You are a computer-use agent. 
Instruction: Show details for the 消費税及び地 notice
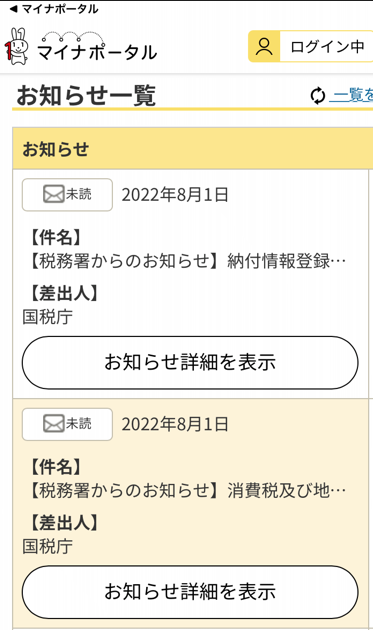pos(190,592)
